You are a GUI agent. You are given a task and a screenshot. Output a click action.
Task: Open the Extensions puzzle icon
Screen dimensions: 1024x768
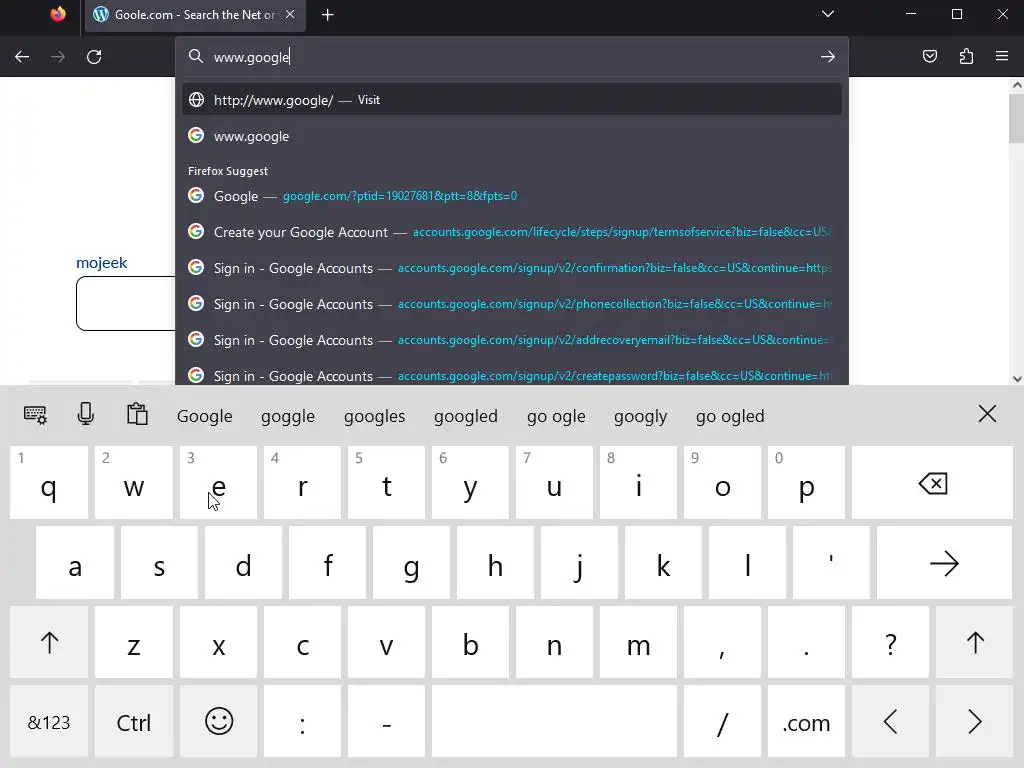coord(966,56)
